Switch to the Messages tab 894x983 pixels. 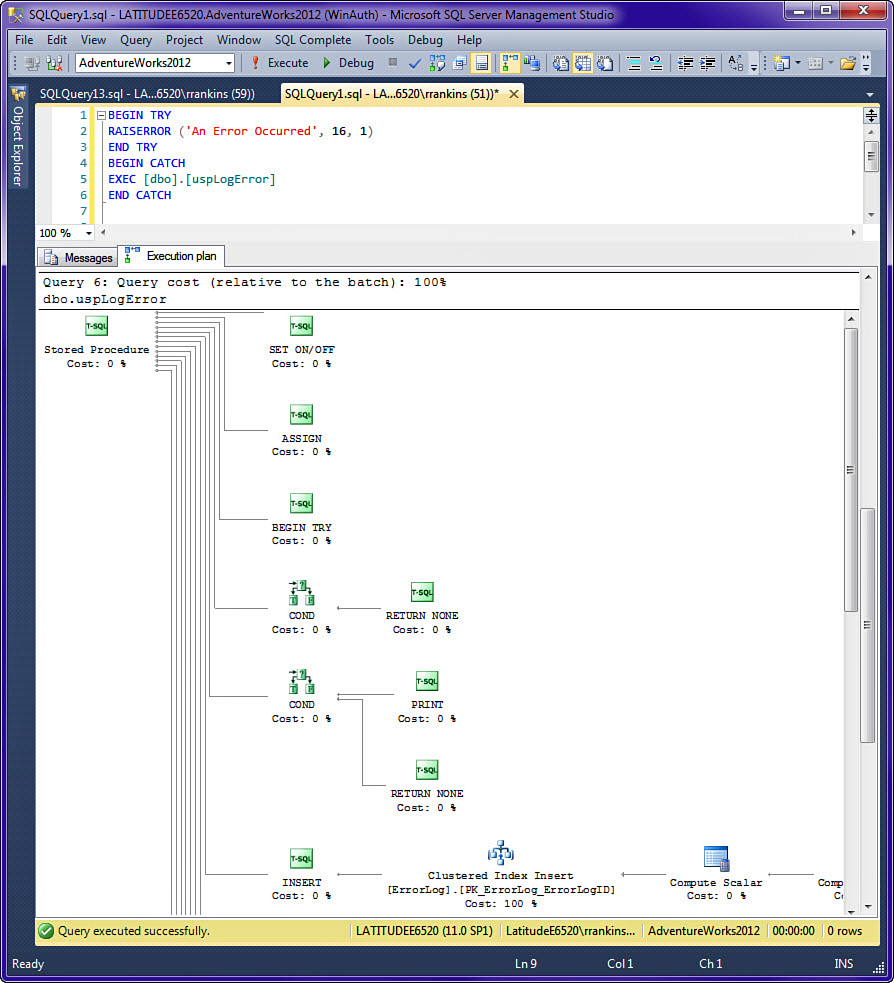pyautogui.click(x=78, y=257)
